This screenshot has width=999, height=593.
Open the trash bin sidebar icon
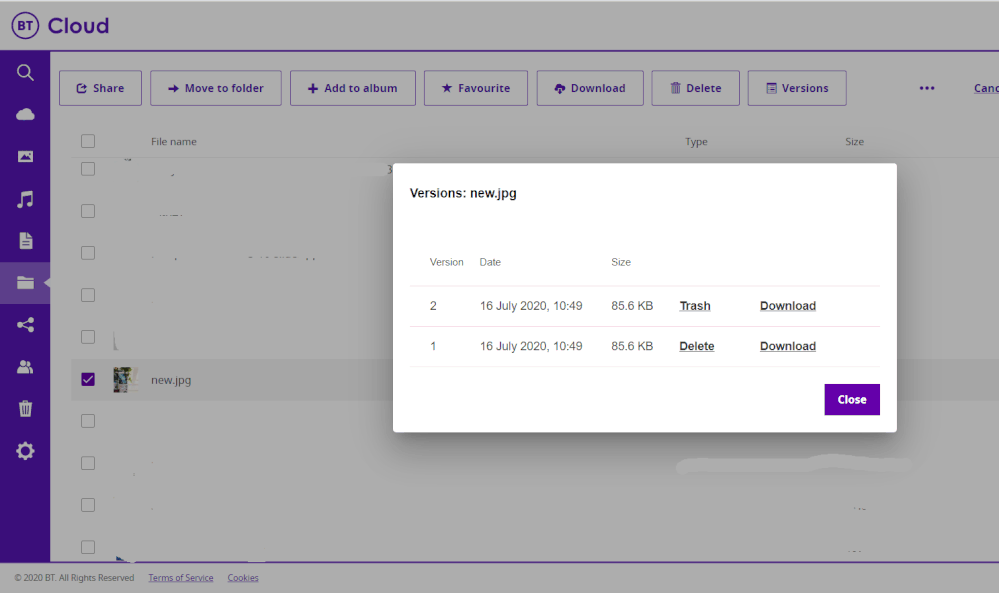pos(25,408)
